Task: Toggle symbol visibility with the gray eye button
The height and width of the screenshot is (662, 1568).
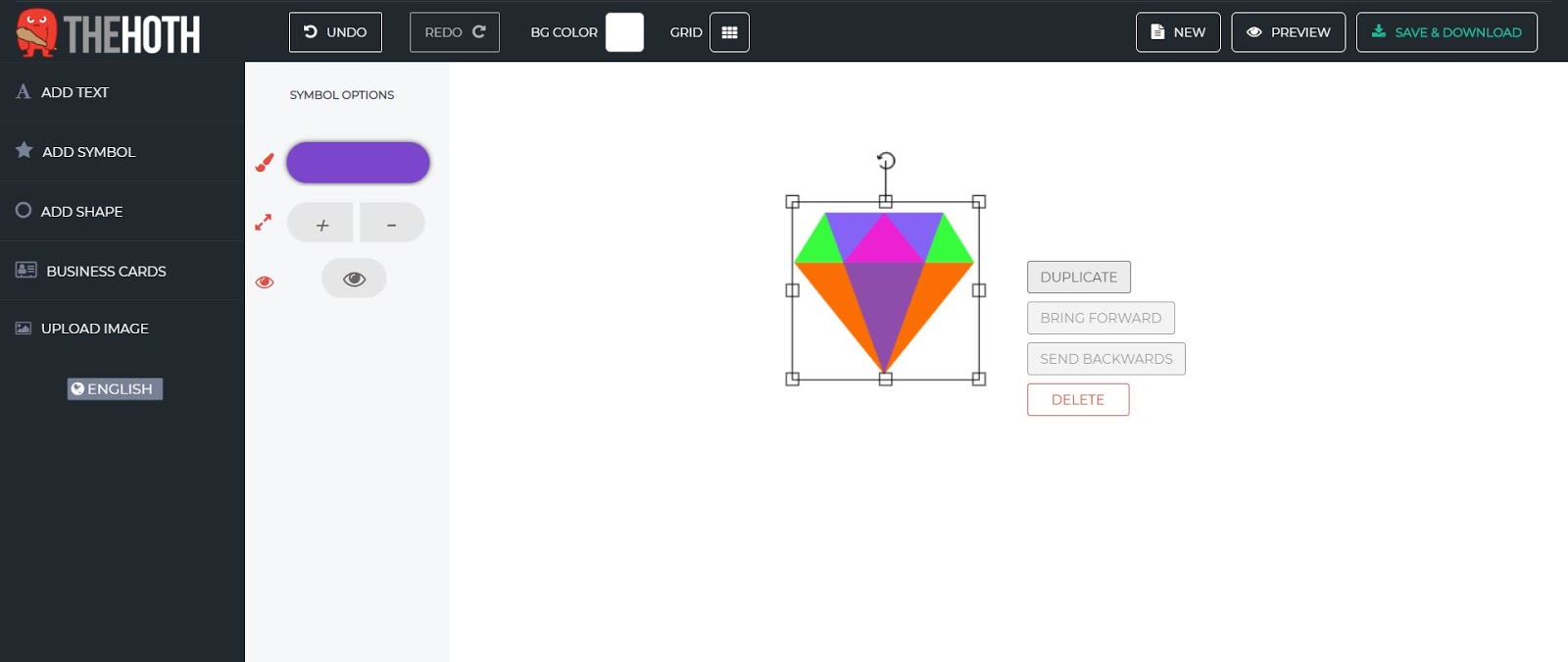Action: [x=354, y=279]
